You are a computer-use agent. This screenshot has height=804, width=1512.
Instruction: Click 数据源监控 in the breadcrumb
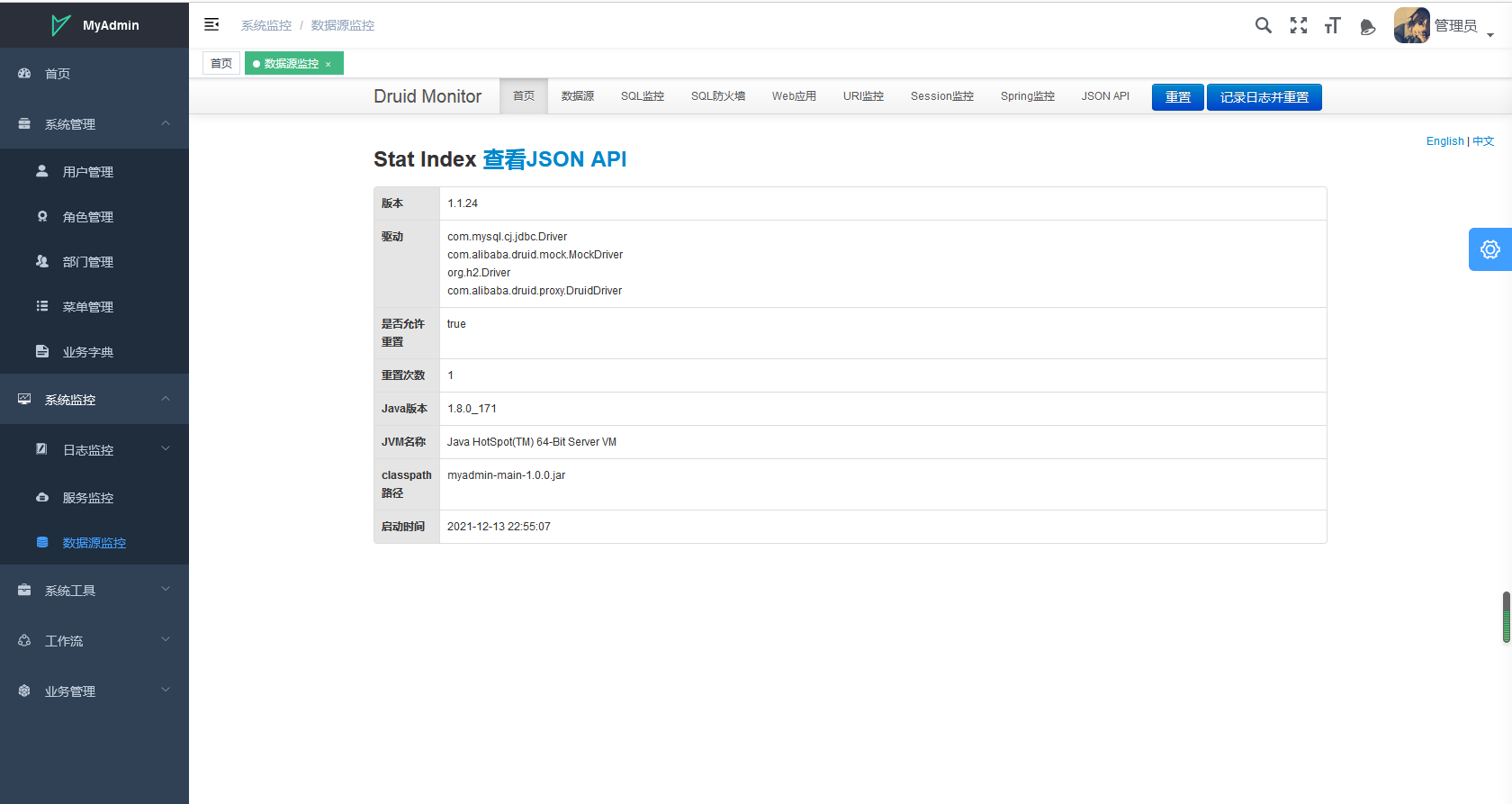[x=343, y=25]
